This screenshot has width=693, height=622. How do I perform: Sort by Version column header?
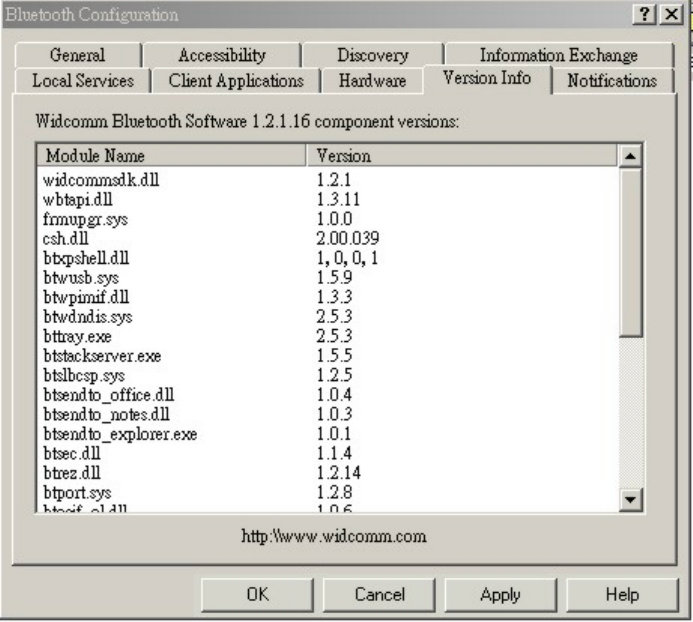(462, 156)
